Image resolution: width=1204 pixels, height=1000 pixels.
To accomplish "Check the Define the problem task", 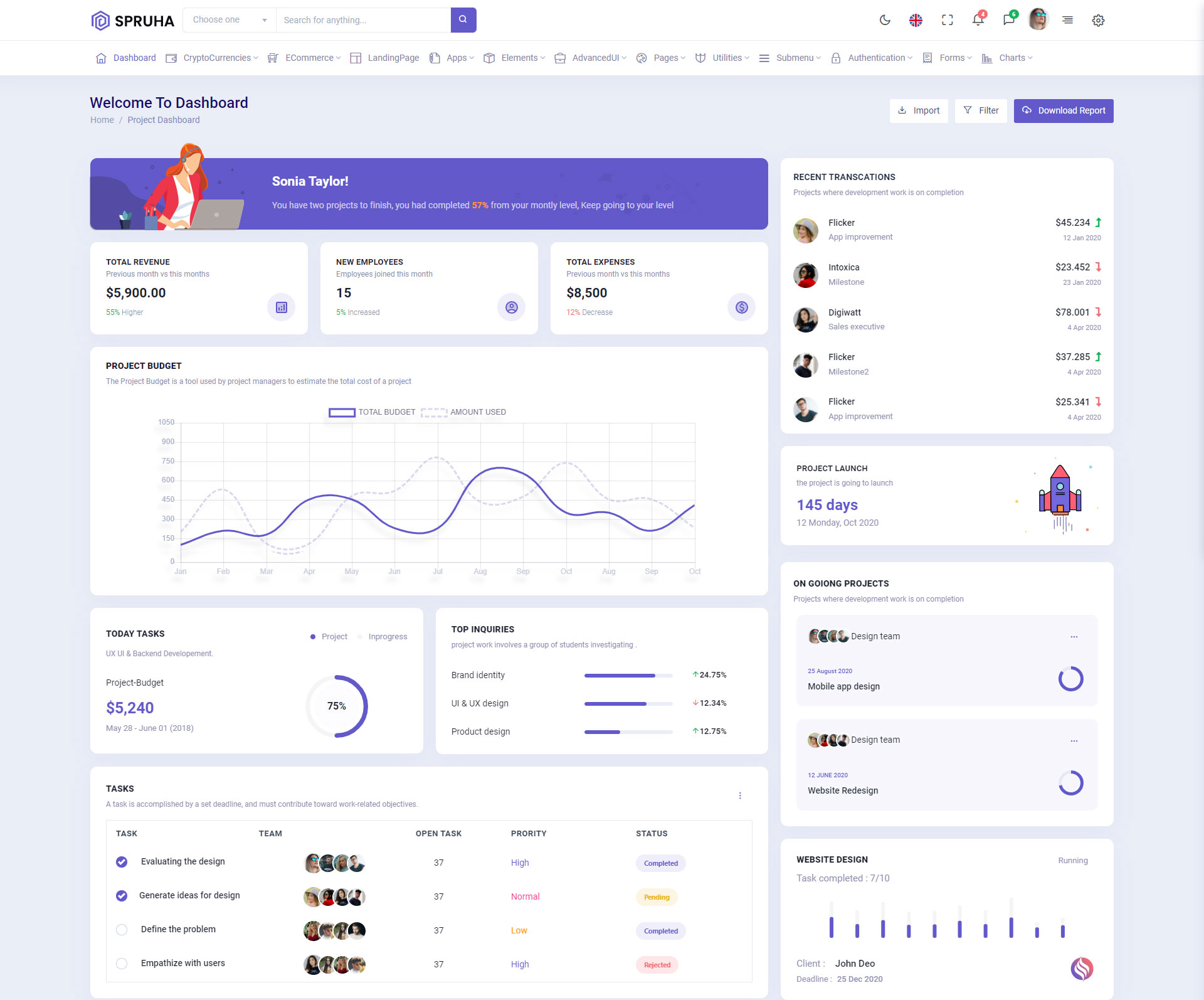I will (122, 930).
